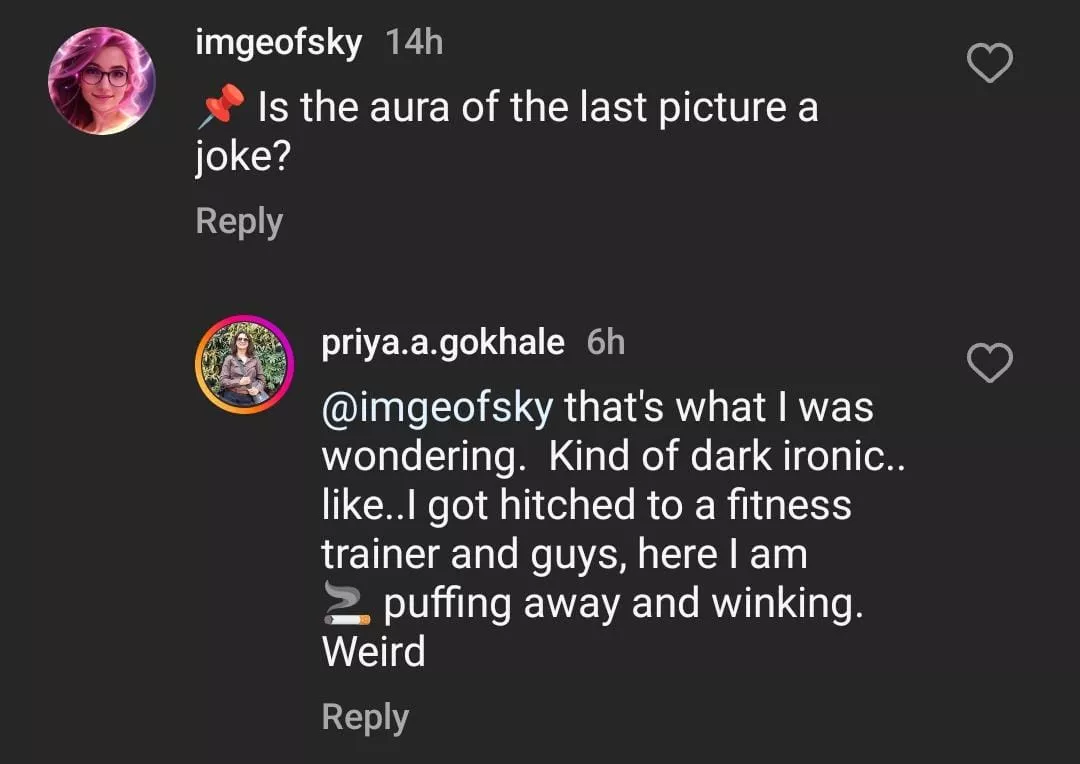Click the "wondering. Kind of dark ironic.." line
This screenshot has height=764, width=1080.
point(613,457)
